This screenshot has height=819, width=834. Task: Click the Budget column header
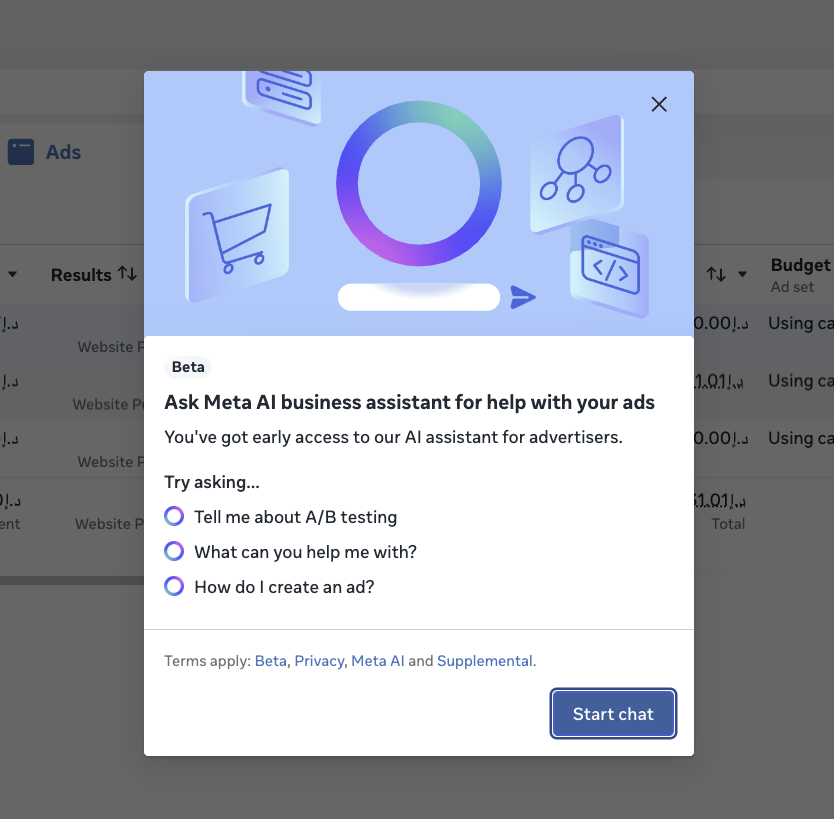point(800,265)
